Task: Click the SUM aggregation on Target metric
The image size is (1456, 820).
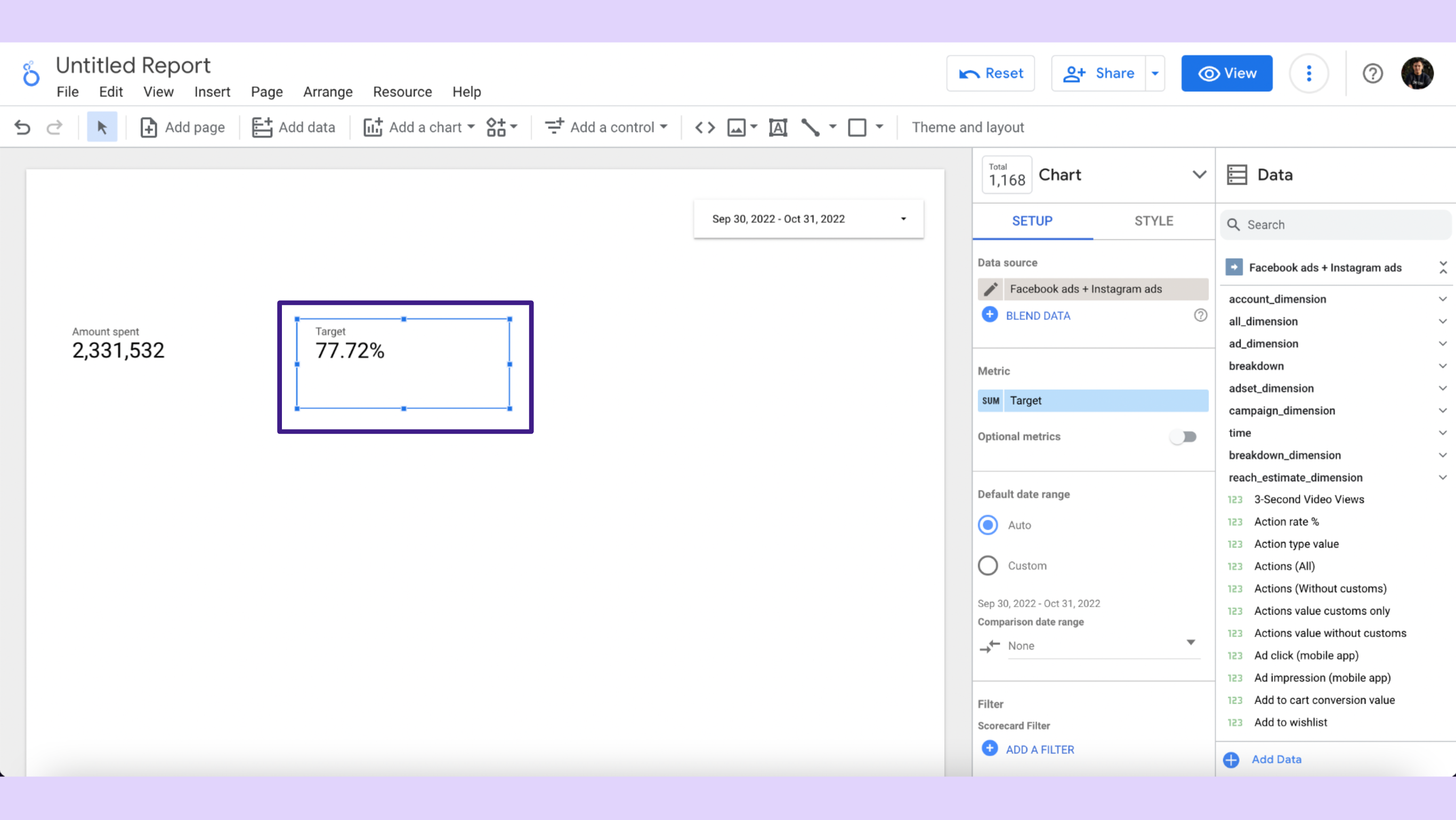Action: point(990,400)
